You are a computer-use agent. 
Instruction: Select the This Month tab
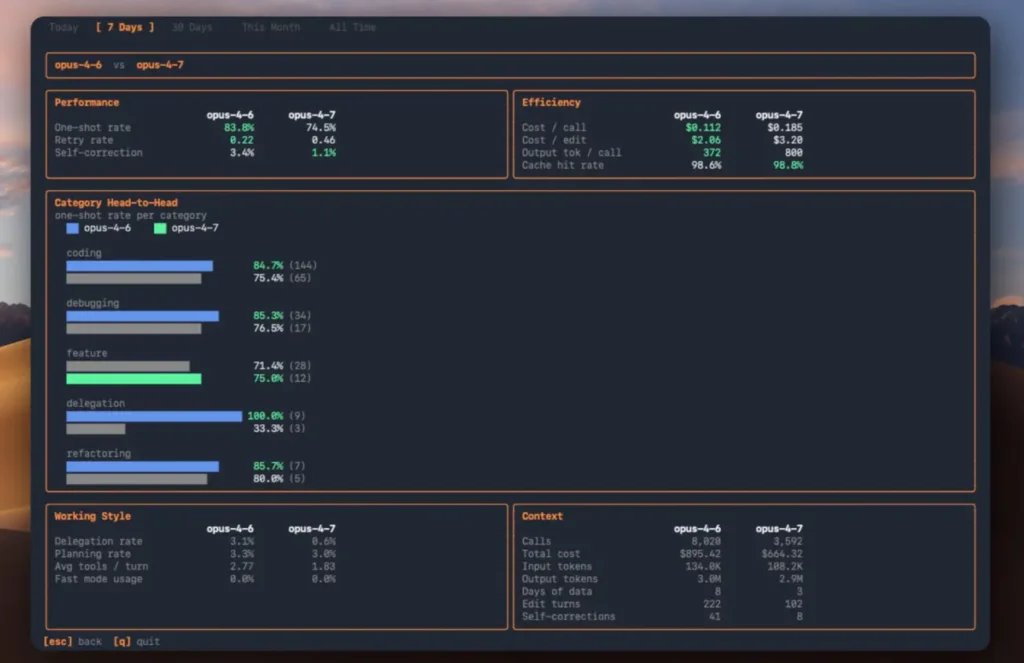tap(270, 27)
